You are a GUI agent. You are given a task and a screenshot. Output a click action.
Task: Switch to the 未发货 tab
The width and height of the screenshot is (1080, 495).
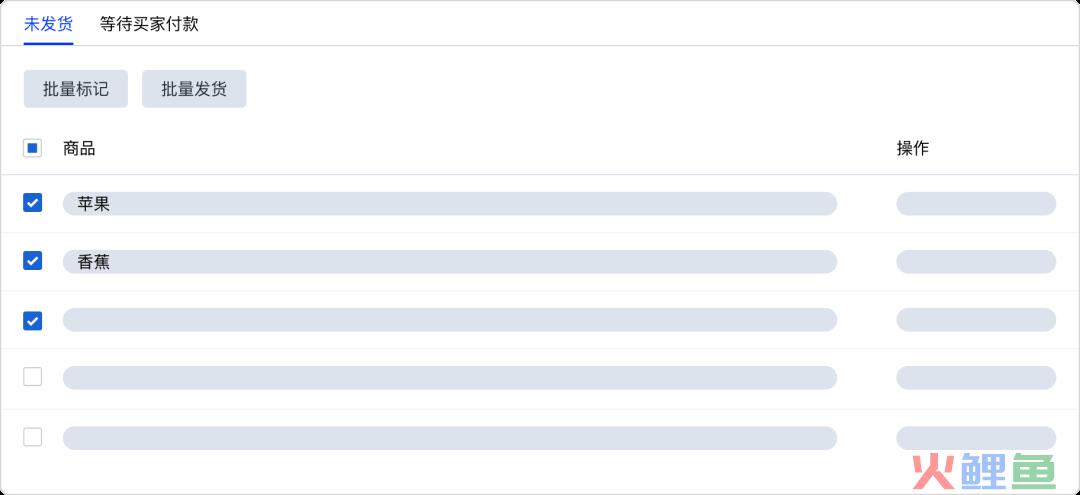48,25
